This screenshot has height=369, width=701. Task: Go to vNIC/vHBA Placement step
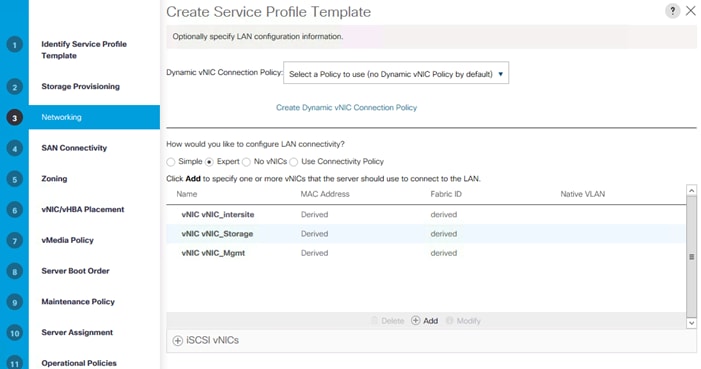coord(83,209)
